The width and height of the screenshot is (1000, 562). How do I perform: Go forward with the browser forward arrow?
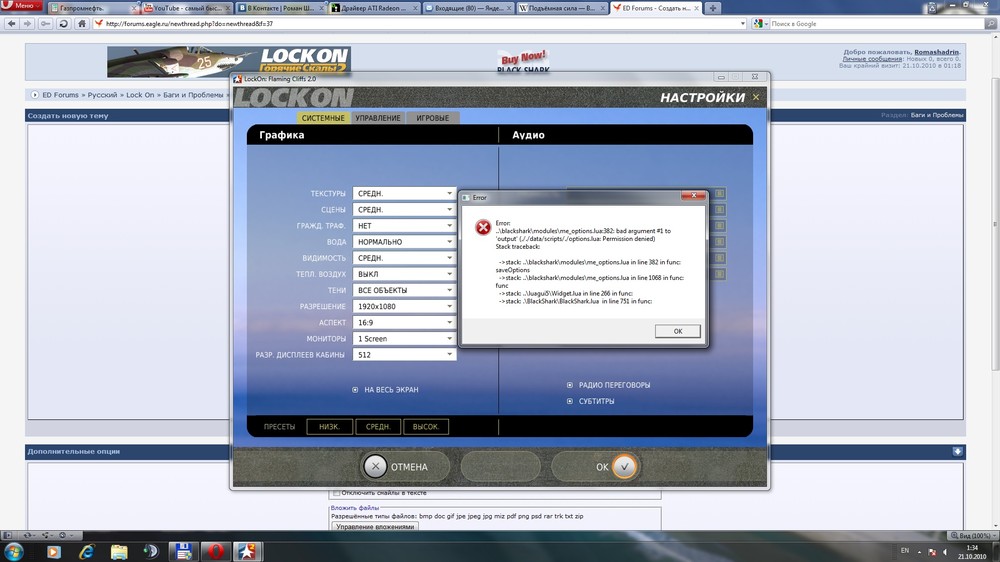click(27, 24)
